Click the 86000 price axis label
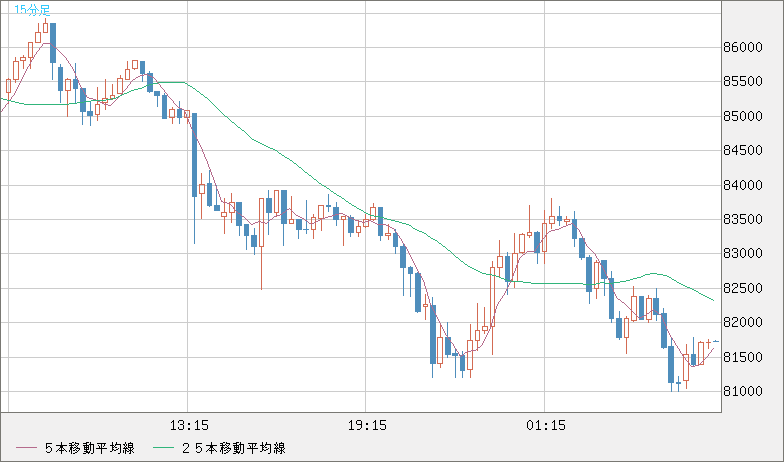 click(x=743, y=48)
